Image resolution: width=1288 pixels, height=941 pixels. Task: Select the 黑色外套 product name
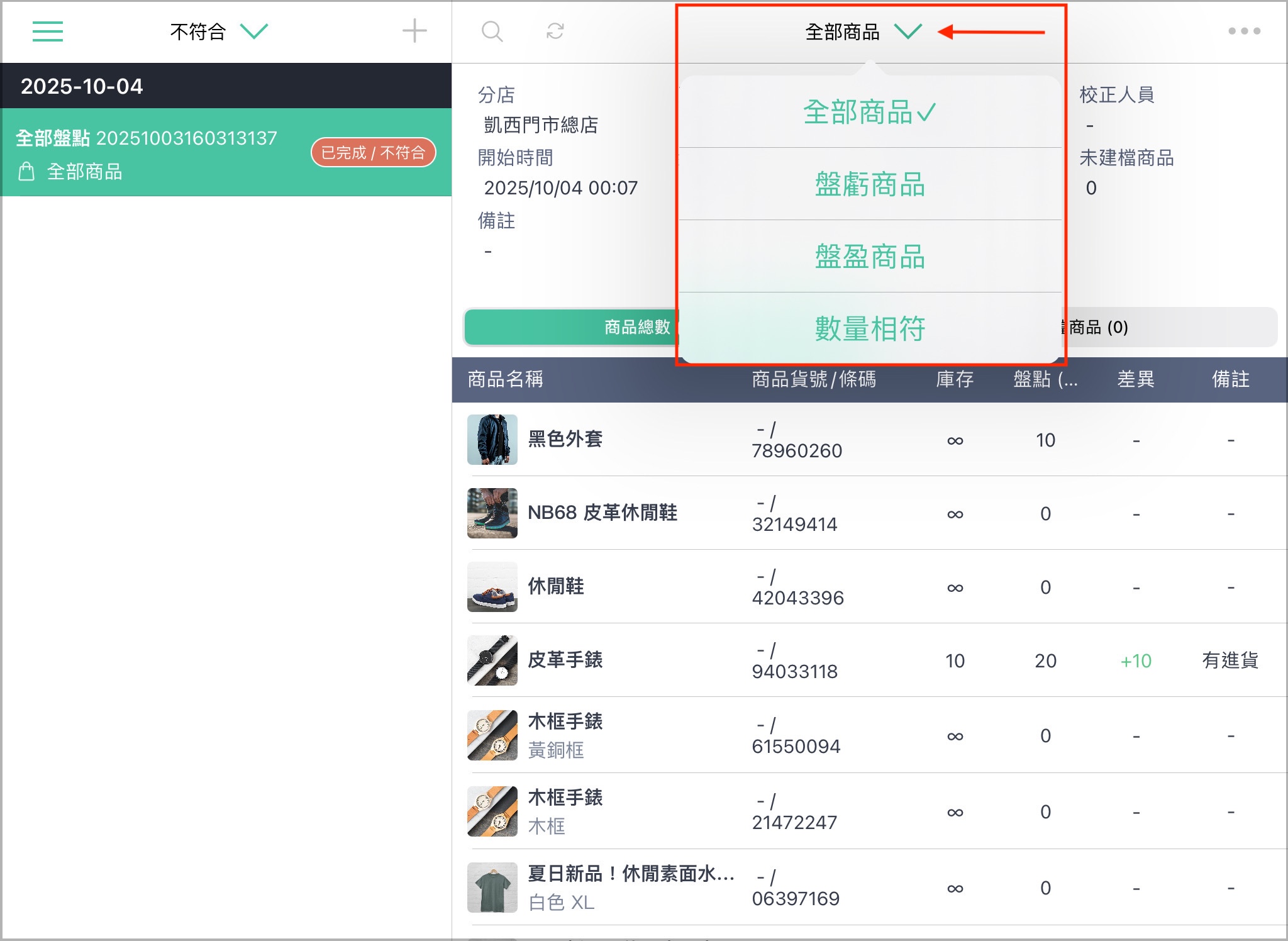pyautogui.click(x=565, y=439)
